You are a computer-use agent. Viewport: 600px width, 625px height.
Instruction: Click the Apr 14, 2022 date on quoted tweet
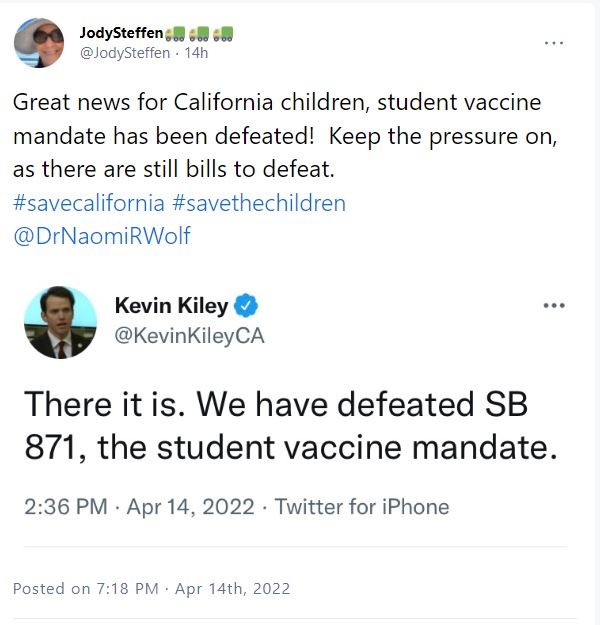point(190,506)
